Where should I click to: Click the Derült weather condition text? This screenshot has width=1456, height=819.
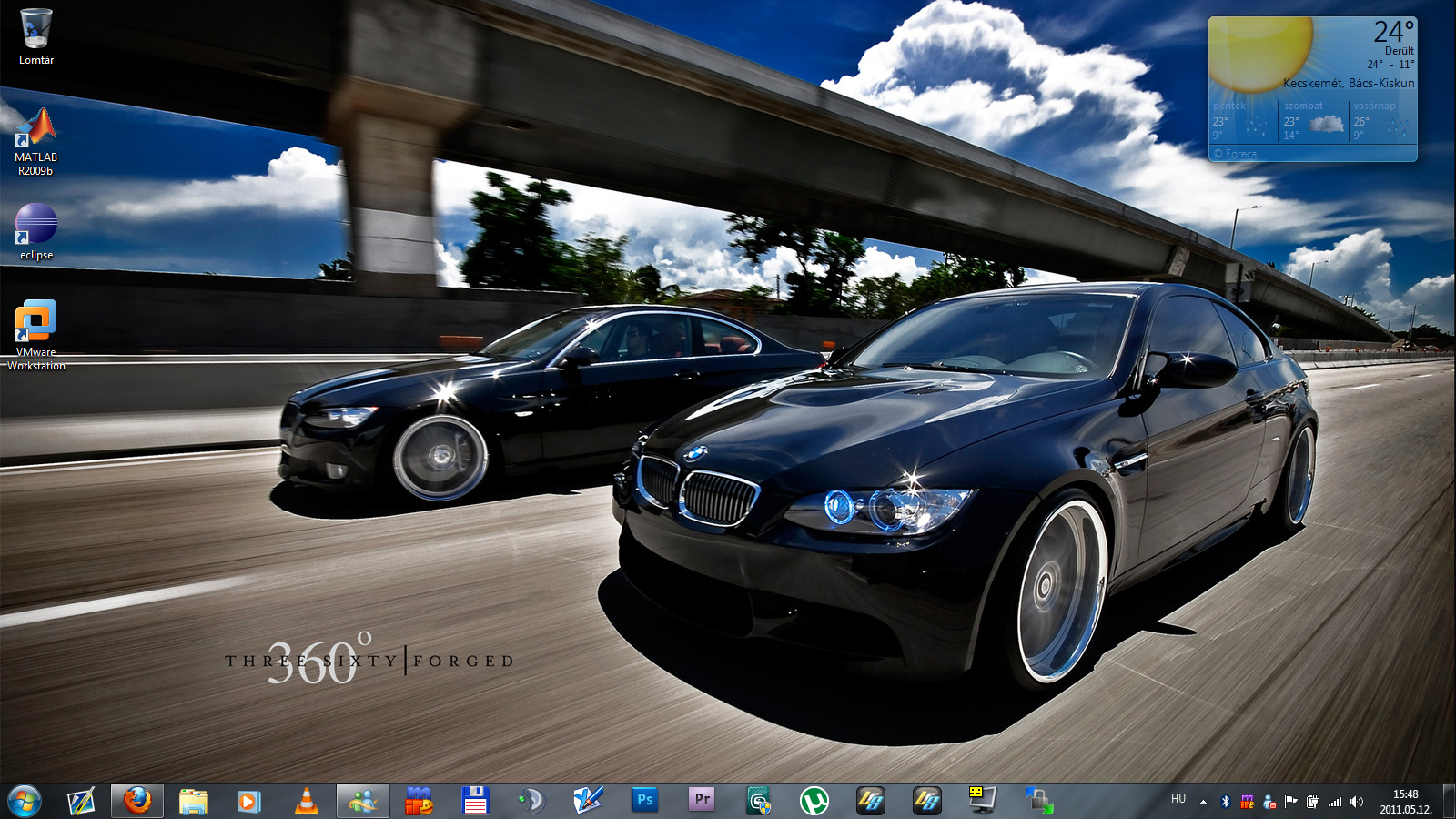pyautogui.click(x=1400, y=51)
